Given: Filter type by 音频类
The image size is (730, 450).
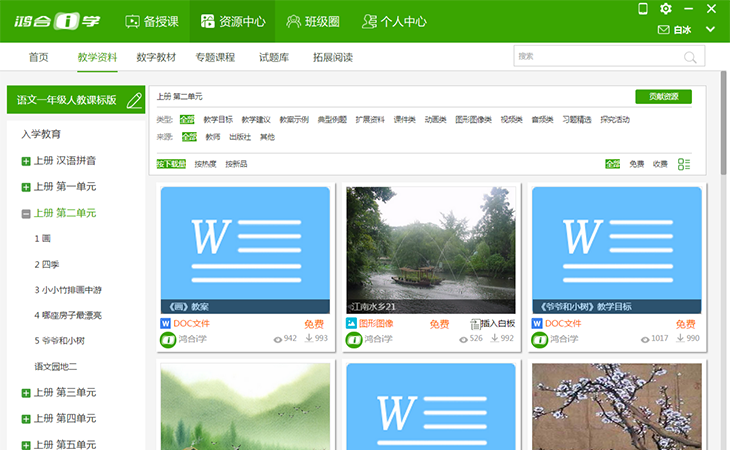Looking at the screenshot, I should point(542,120).
